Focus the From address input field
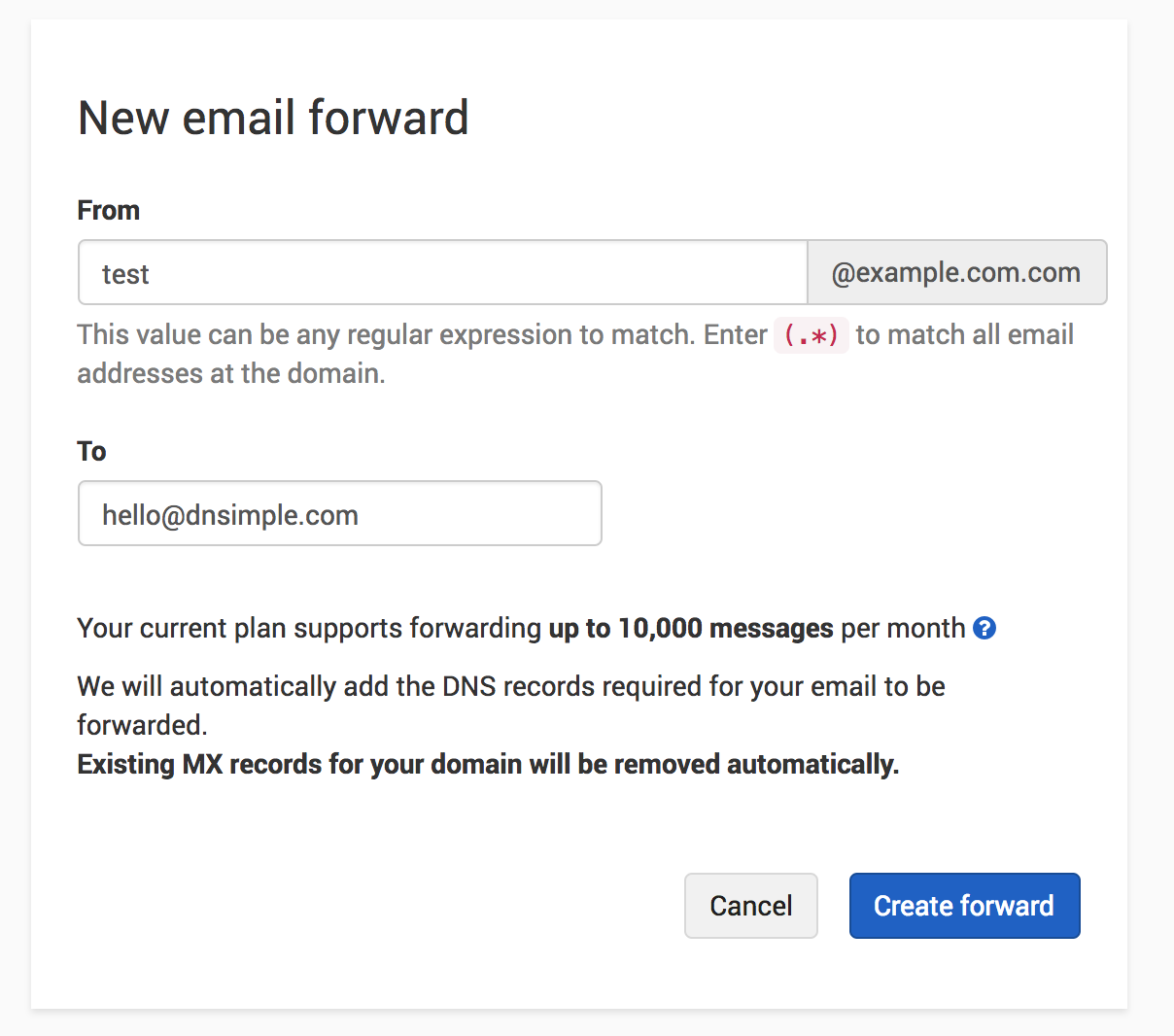Image resolution: width=1174 pixels, height=1036 pixels. (442, 273)
